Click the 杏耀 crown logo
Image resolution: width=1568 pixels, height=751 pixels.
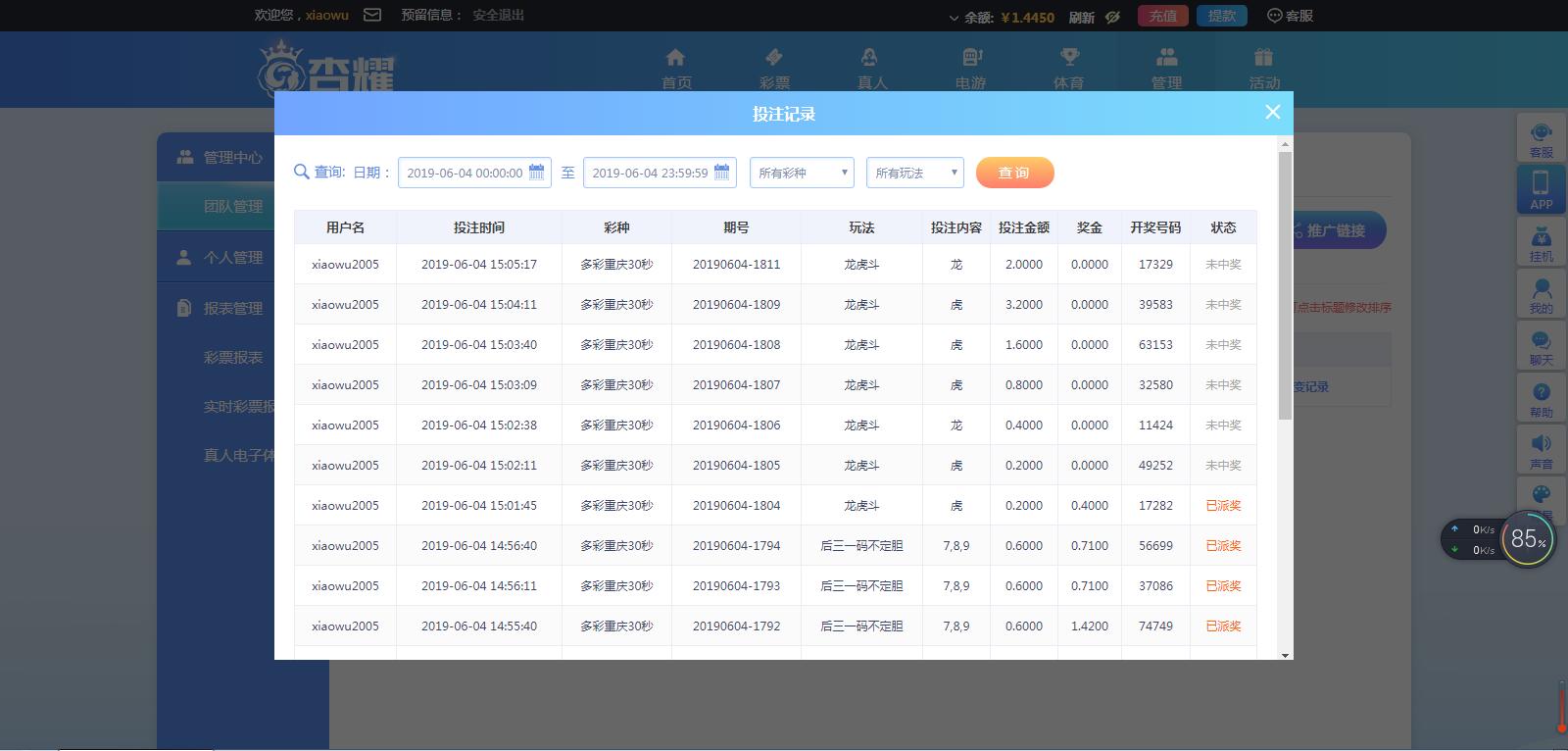[x=326, y=67]
